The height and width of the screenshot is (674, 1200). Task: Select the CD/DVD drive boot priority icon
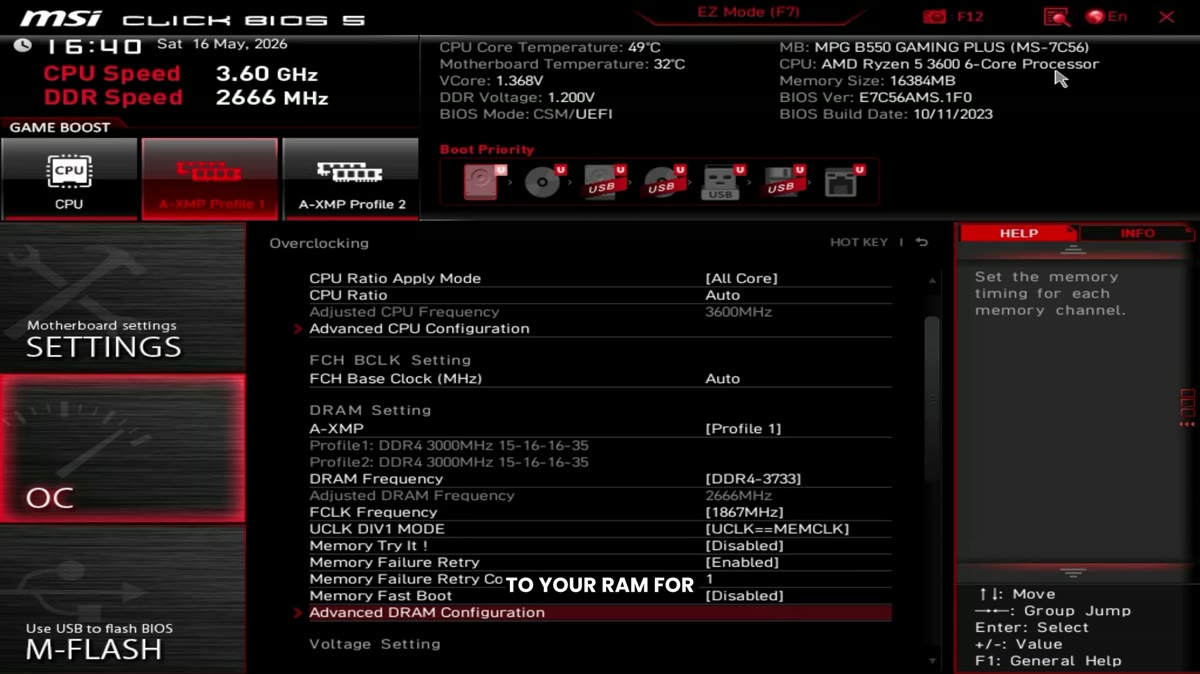543,182
